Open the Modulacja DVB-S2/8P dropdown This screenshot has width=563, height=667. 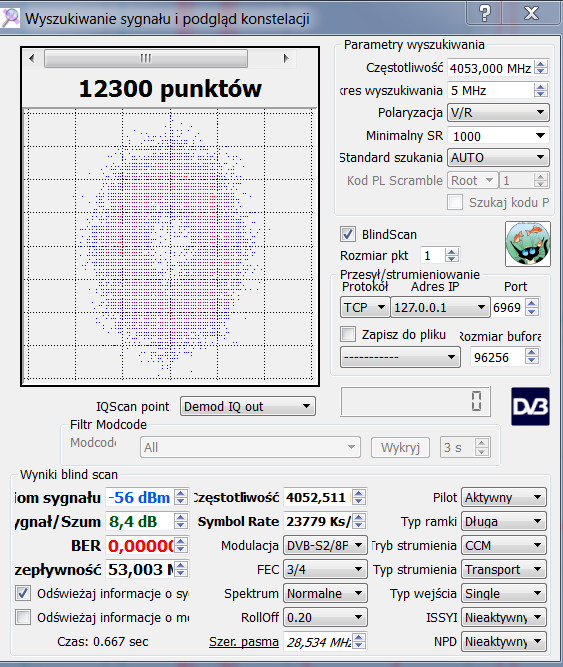coord(325,545)
